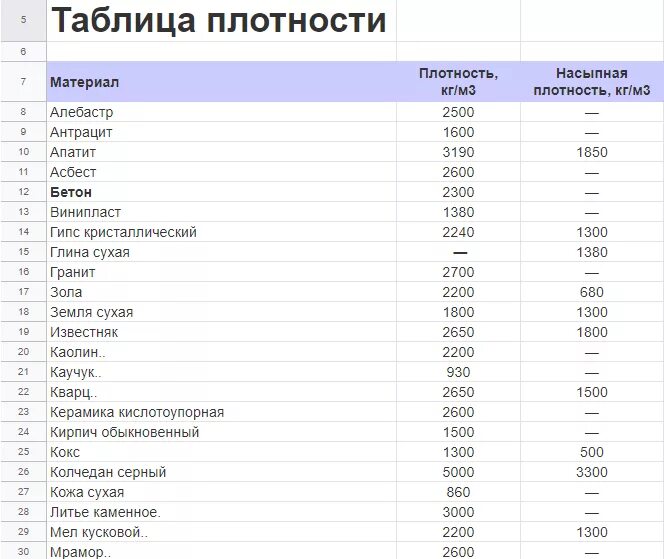Select row header number 7
The image size is (664, 559).
pyautogui.click(x=23, y=82)
